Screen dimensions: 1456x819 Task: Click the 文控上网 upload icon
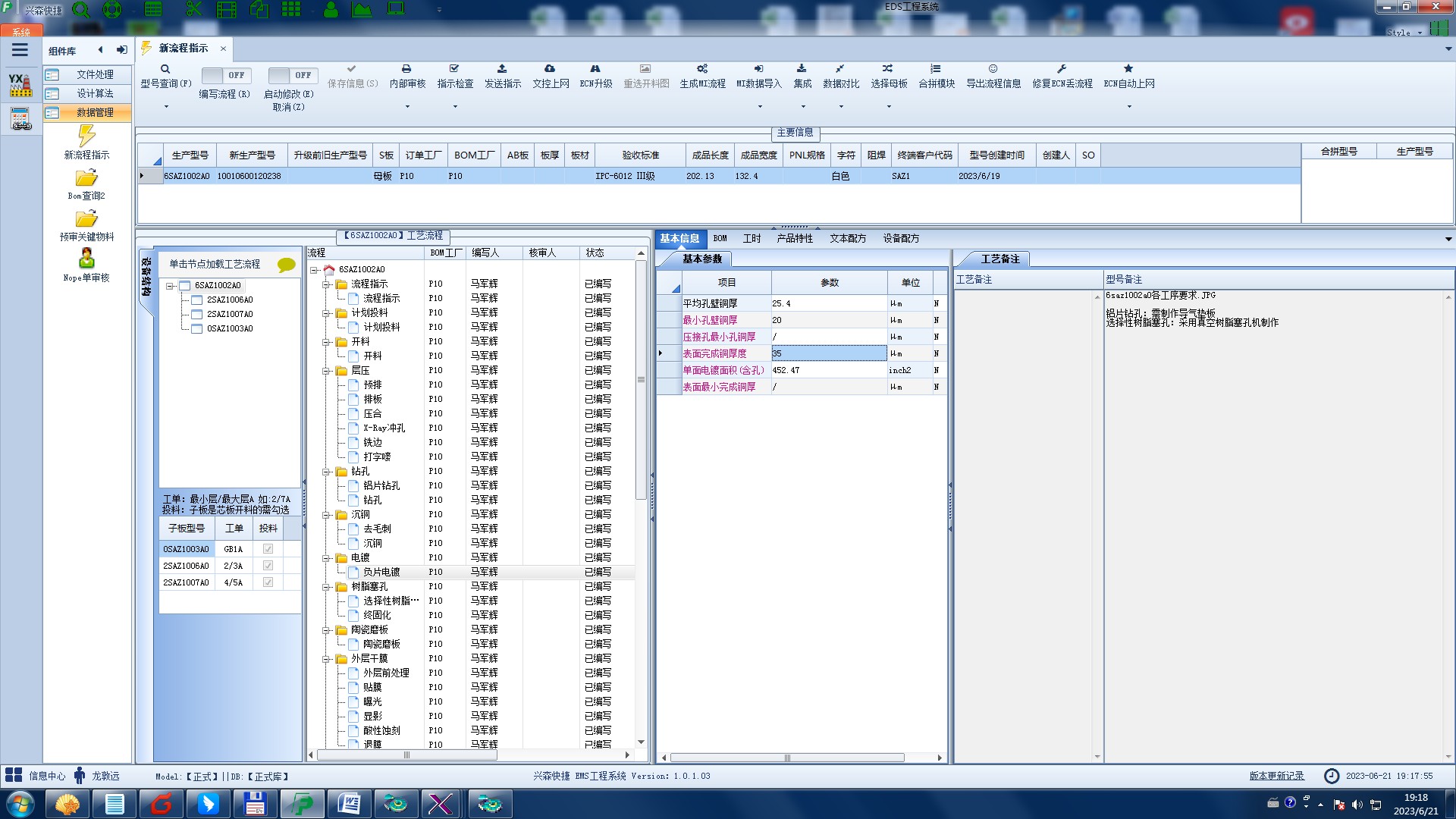(550, 69)
